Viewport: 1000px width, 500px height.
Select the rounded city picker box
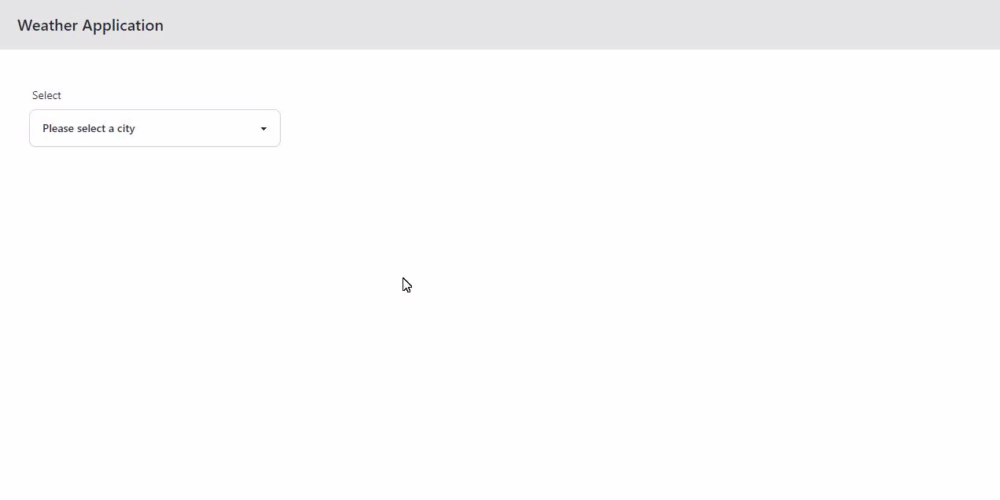click(x=154, y=128)
